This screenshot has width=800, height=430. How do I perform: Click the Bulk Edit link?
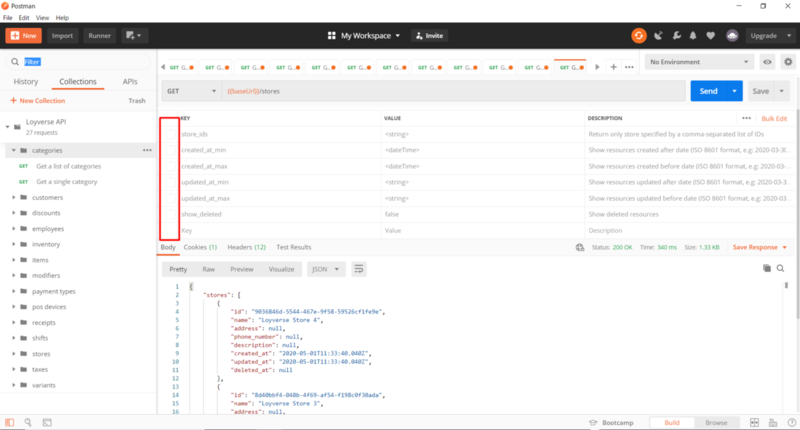click(x=774, y=118)
